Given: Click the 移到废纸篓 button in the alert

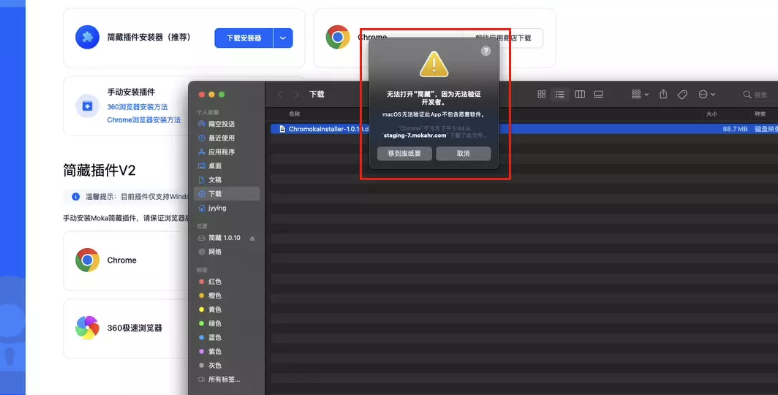Looking at the screenshot, I should coord(404,153).
